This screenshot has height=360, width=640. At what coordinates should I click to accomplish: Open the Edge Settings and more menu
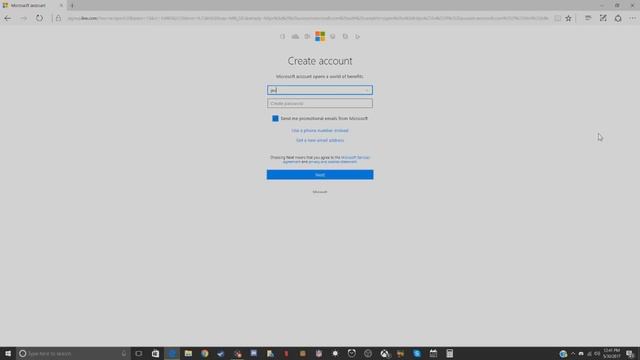[633, 18]
